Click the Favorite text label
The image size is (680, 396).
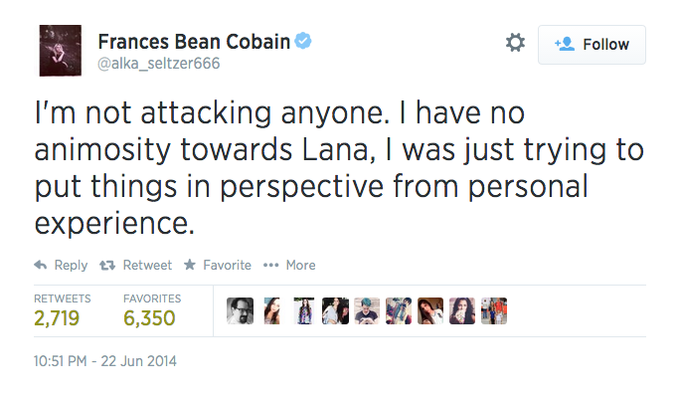click(x=227, y=265)
